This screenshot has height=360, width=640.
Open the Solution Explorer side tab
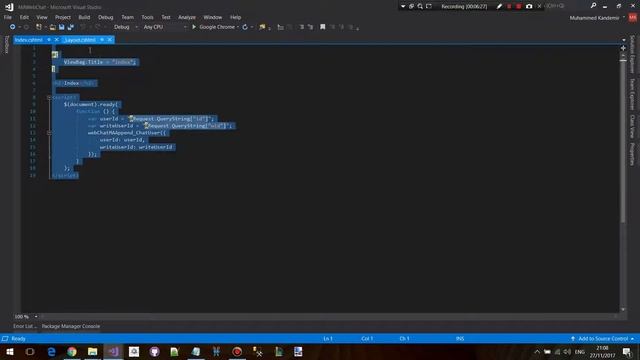click(x=632, y=54)
